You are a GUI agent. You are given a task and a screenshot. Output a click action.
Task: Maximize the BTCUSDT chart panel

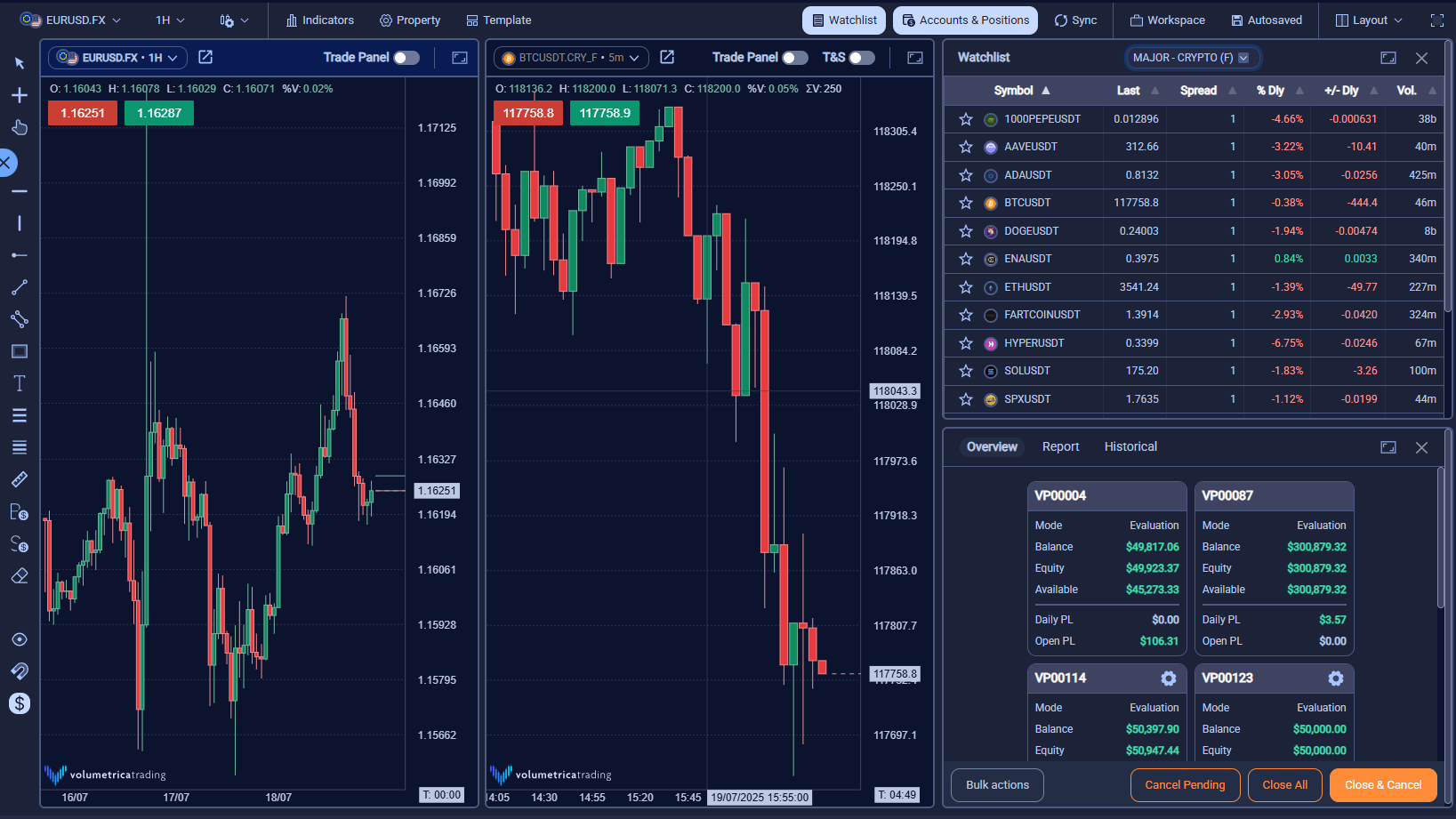tap(915, 58)
